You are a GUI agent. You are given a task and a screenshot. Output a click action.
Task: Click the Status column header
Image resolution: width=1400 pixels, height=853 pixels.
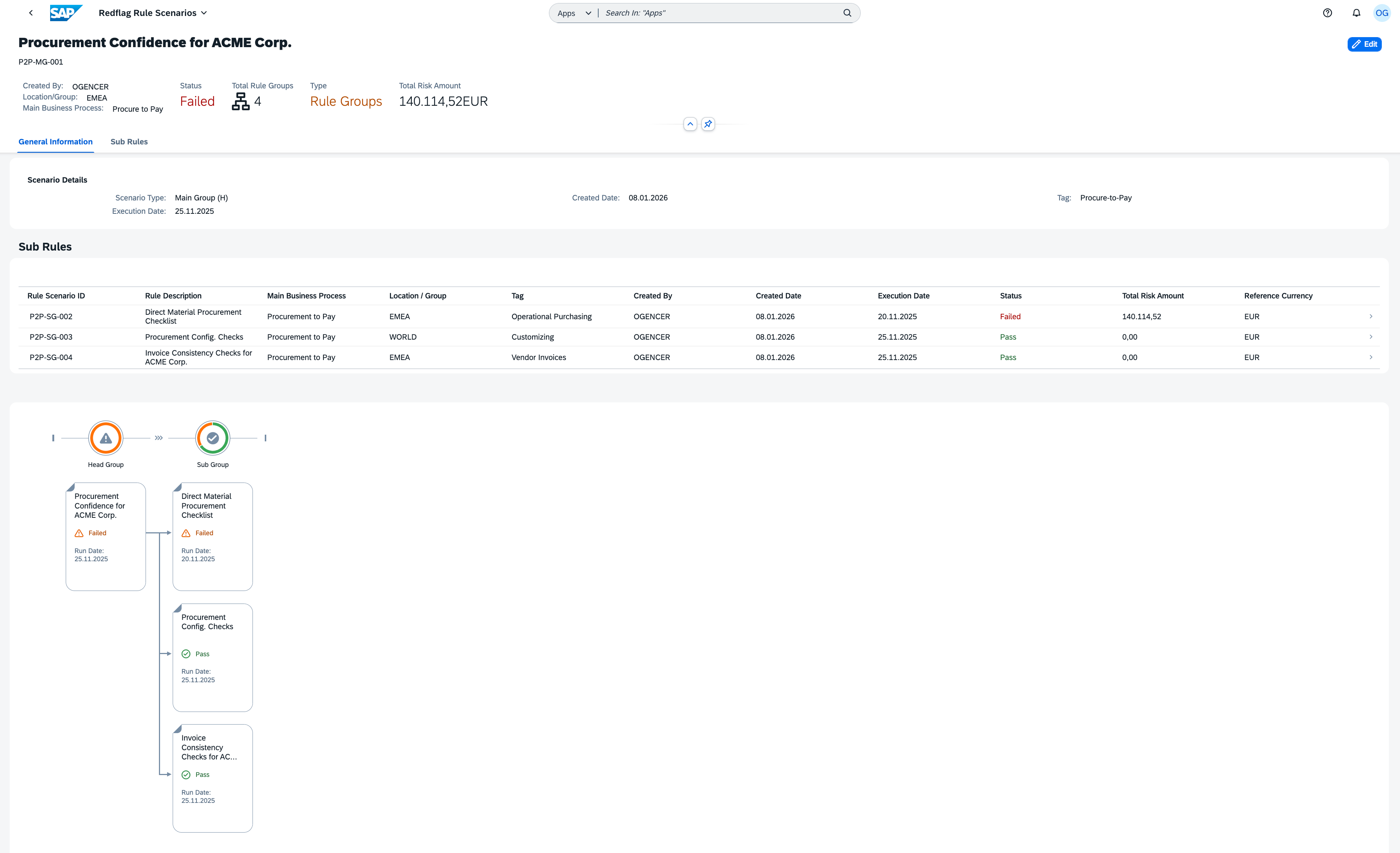click(1011, 296)
